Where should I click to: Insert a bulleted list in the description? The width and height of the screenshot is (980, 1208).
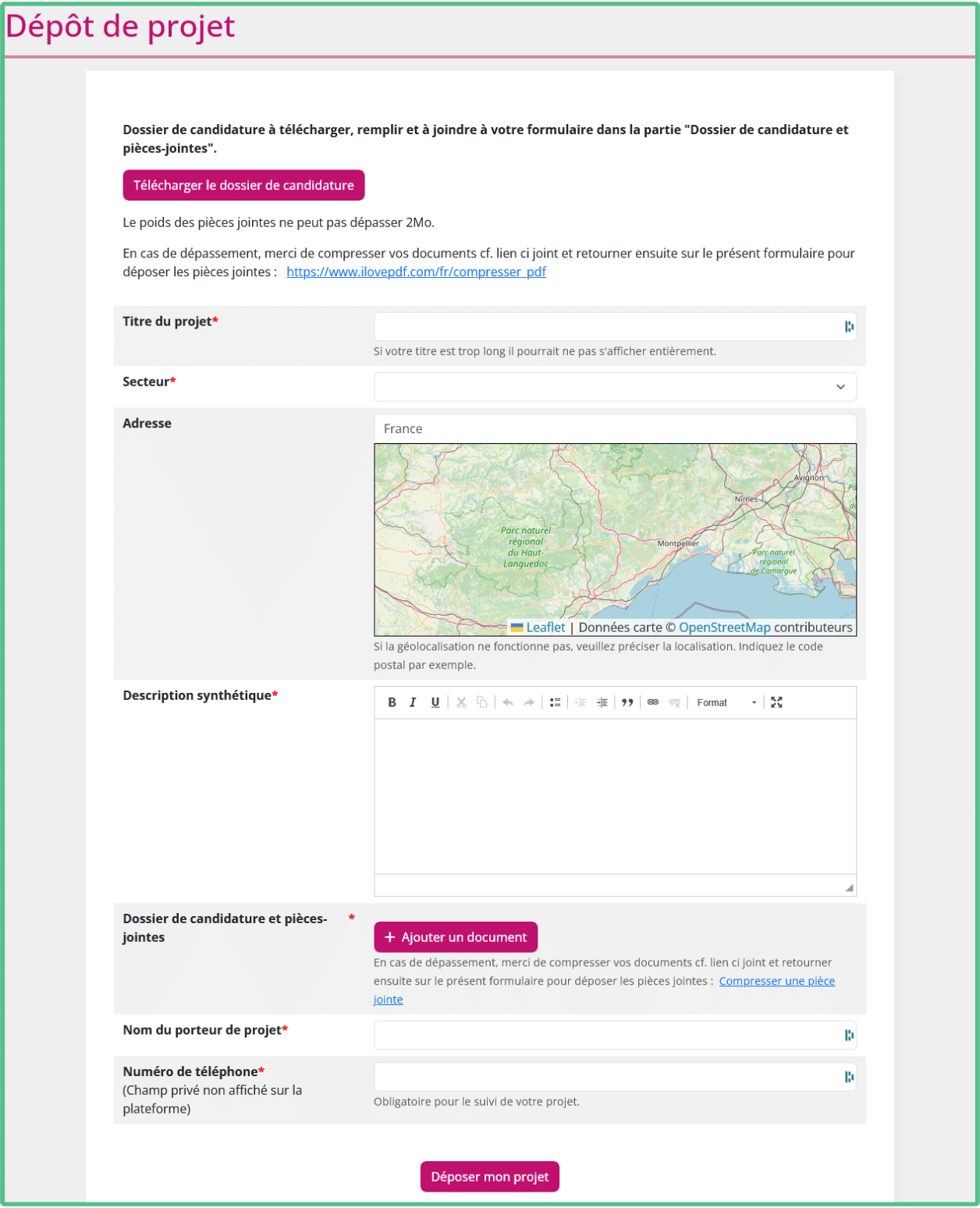[x=555, y=702]
